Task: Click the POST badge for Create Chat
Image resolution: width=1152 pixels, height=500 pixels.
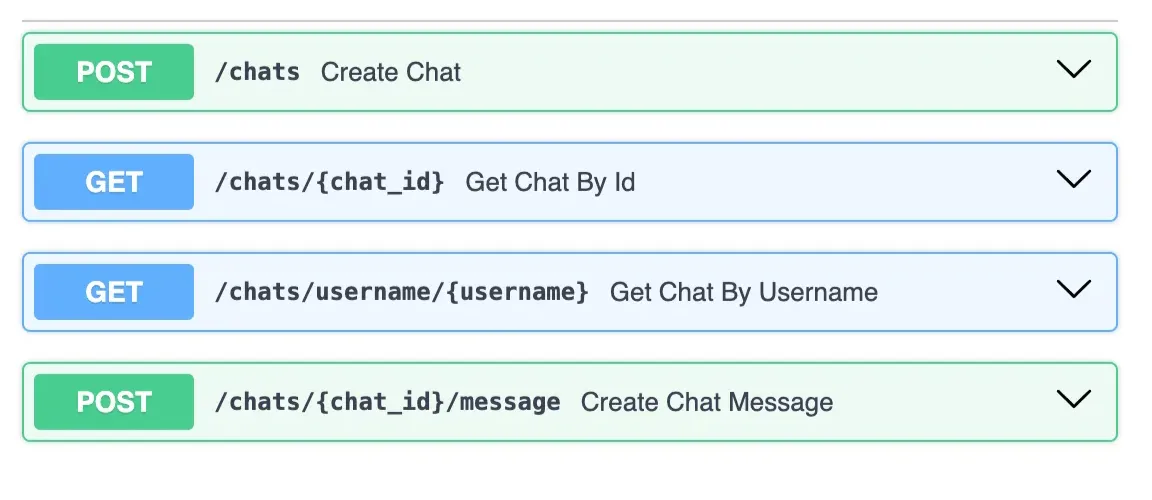Action: click(x=114, y=72)
